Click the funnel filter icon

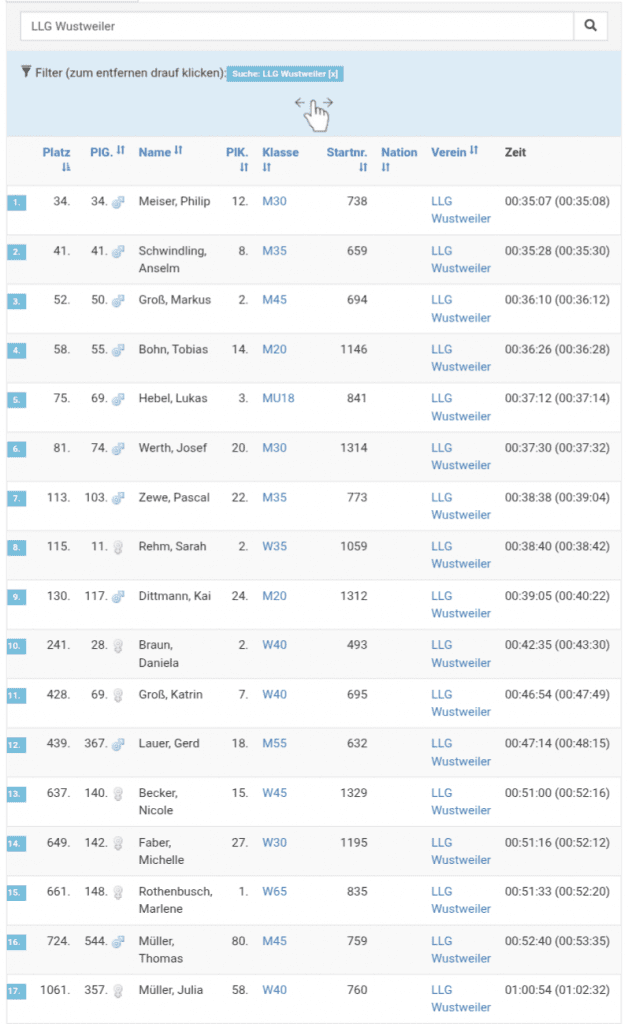[x=26, y=72]
